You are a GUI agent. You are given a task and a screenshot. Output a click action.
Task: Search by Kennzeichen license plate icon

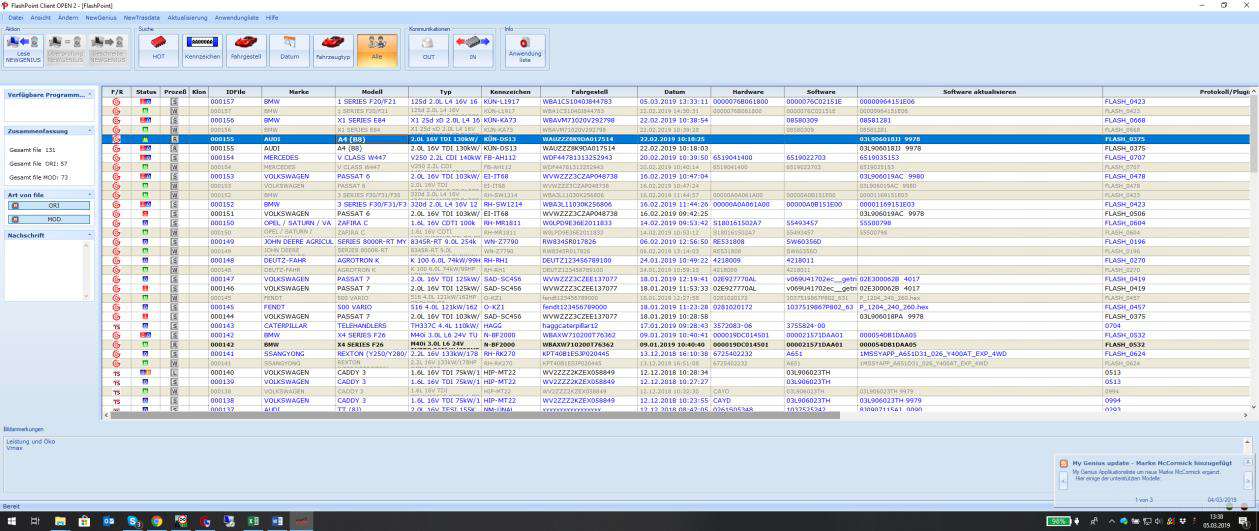pos(200,49)
